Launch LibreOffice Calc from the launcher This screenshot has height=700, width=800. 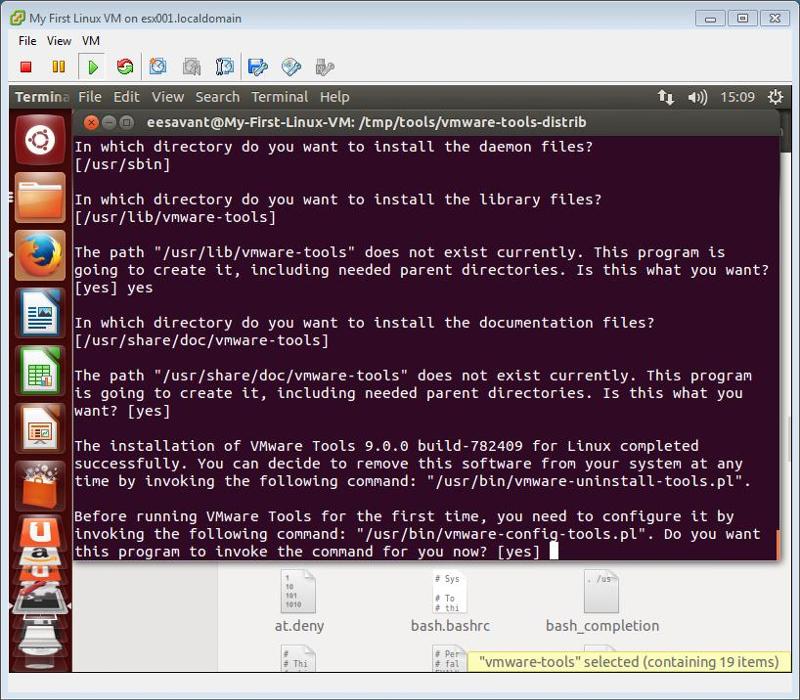40,370
